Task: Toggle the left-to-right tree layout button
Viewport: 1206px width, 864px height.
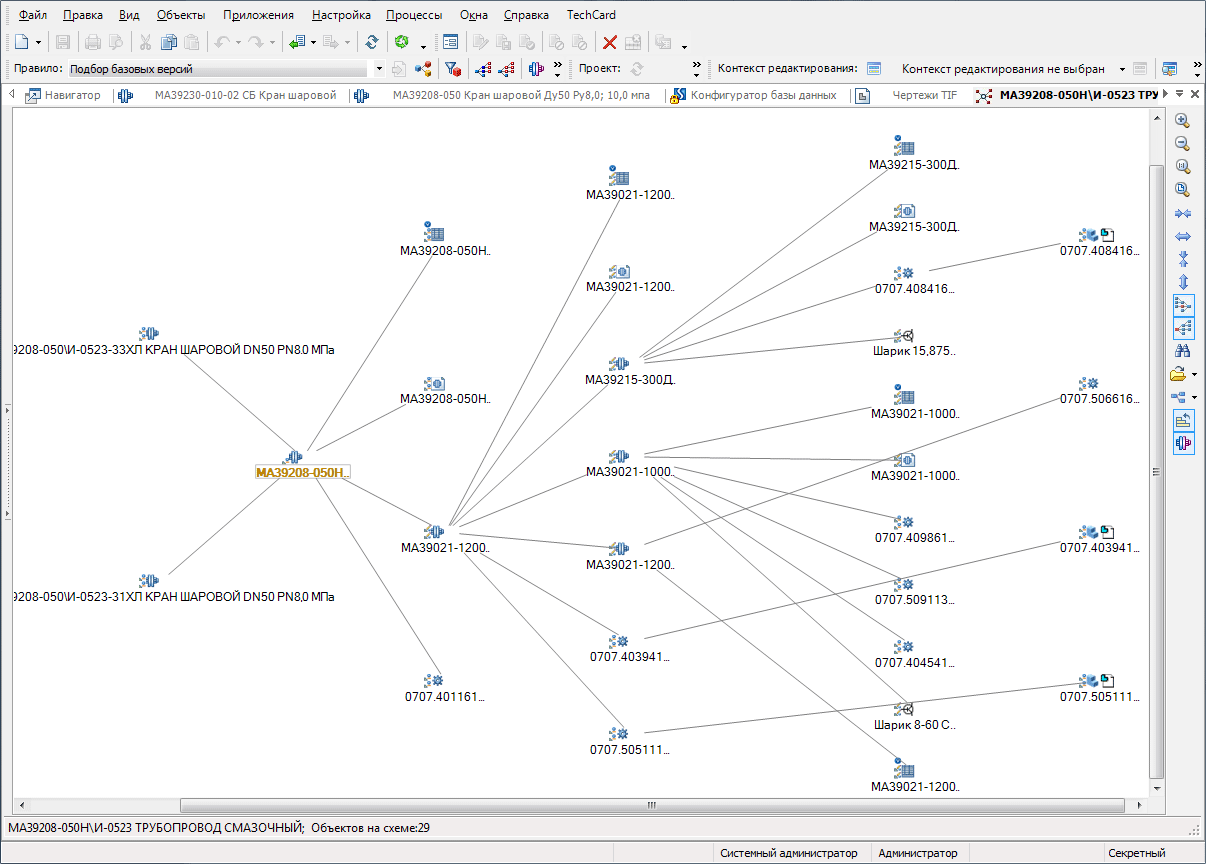Action: coord(1182,304)
